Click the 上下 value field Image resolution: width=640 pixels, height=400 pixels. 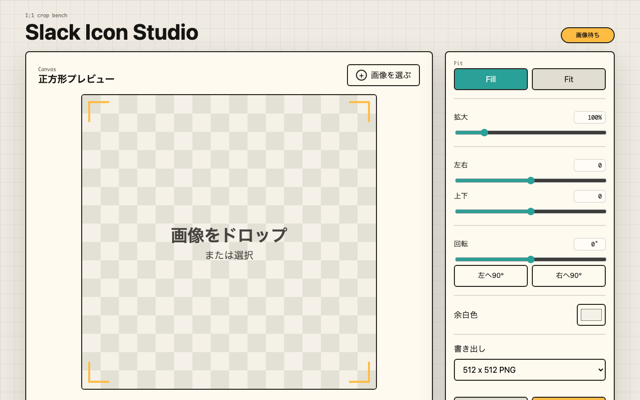(589, 196)
